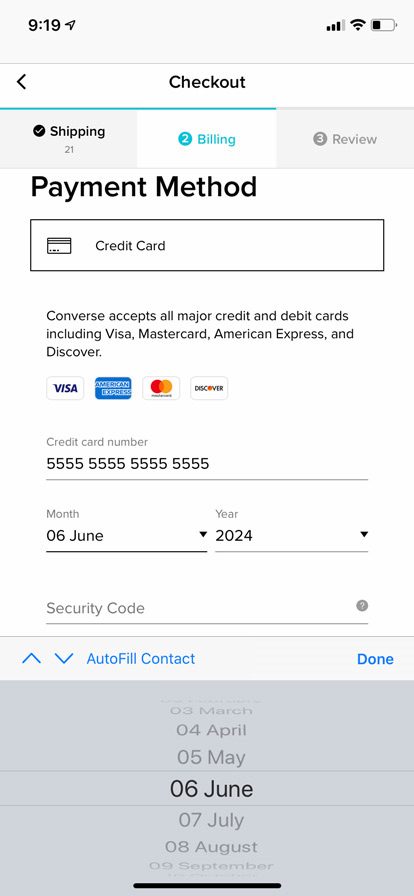This screenshot has width=414, height=896.
Task: Pick 05 May on the picker wheel
Action: (x=211, y=758)
